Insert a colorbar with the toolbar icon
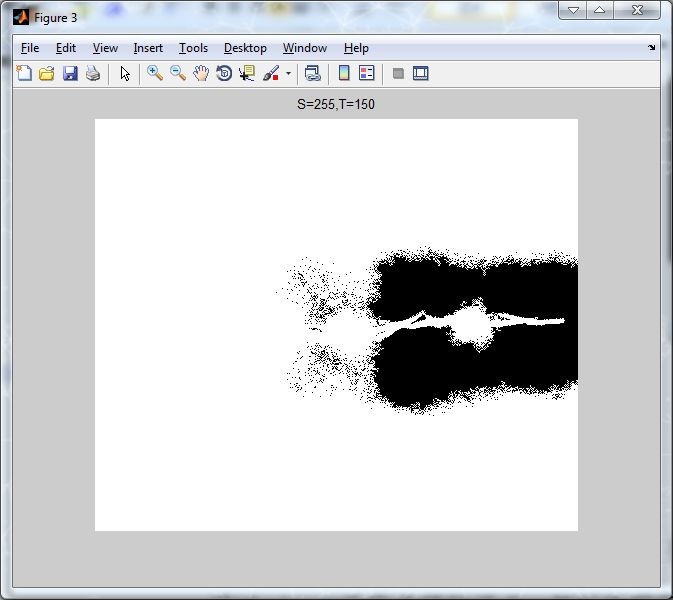The image size is (673, 600). 344,73
